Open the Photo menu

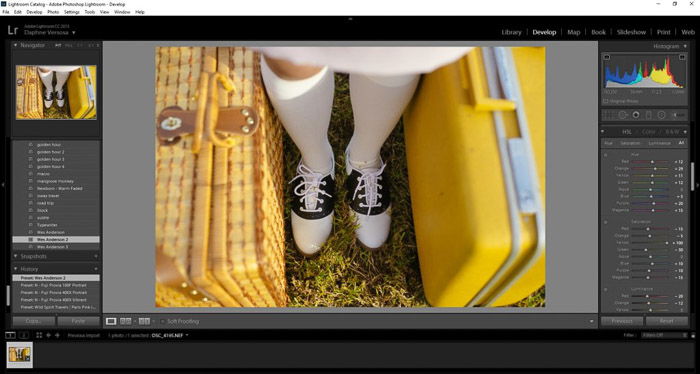click(x=53, y=12)
